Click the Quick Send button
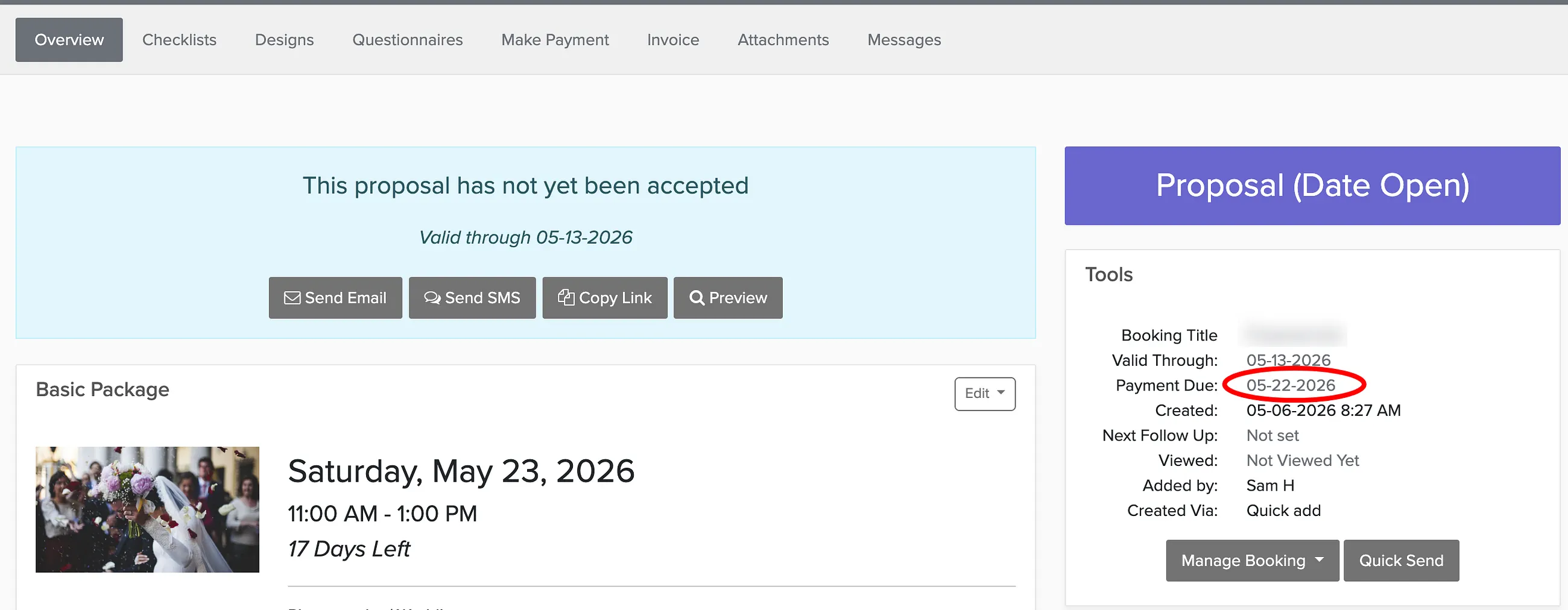The height and width of the screenshot is (610, 1568). [x=1400, y=561]
